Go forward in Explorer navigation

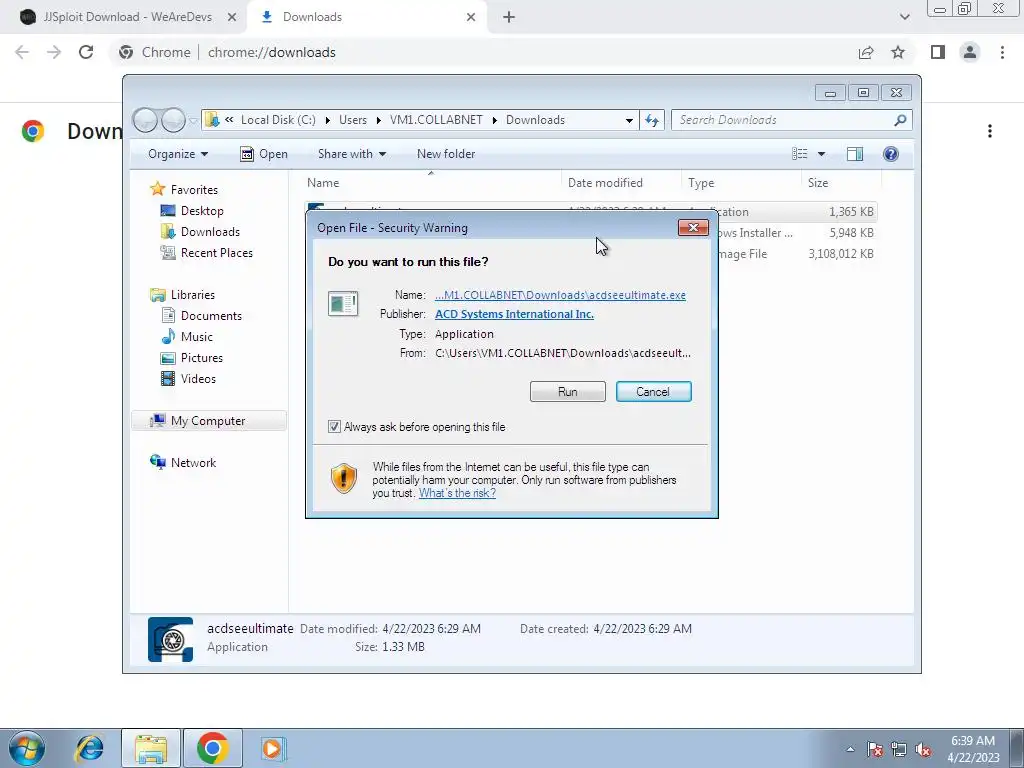[173, 120]
